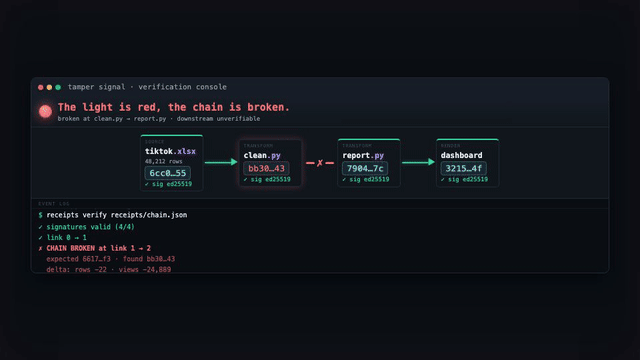640x360 pixels.
Task: Click the red hash badge bb30…43
Action: pos(266,168)
